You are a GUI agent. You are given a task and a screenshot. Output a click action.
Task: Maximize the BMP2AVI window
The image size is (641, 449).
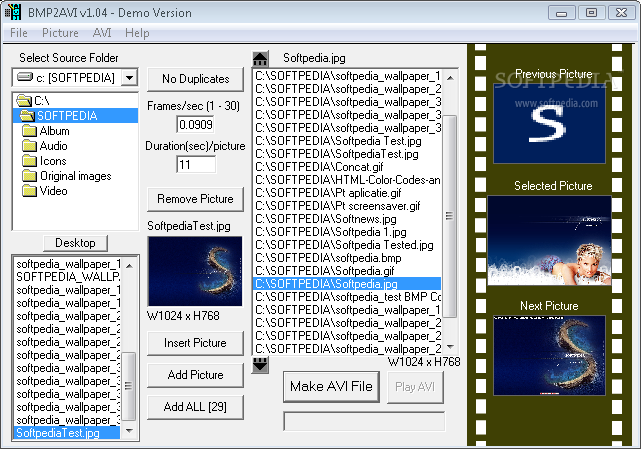(x=591, y=13)
